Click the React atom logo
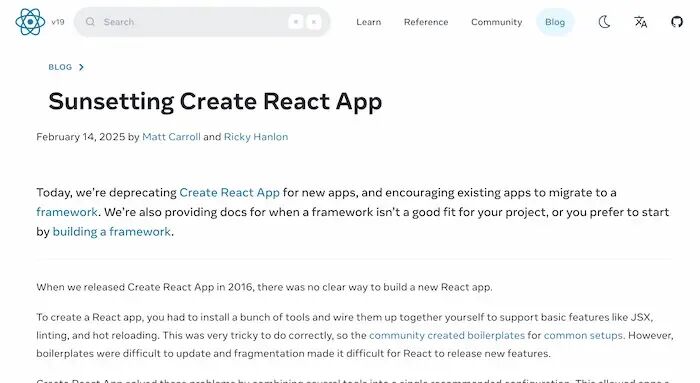 [30, 22]
